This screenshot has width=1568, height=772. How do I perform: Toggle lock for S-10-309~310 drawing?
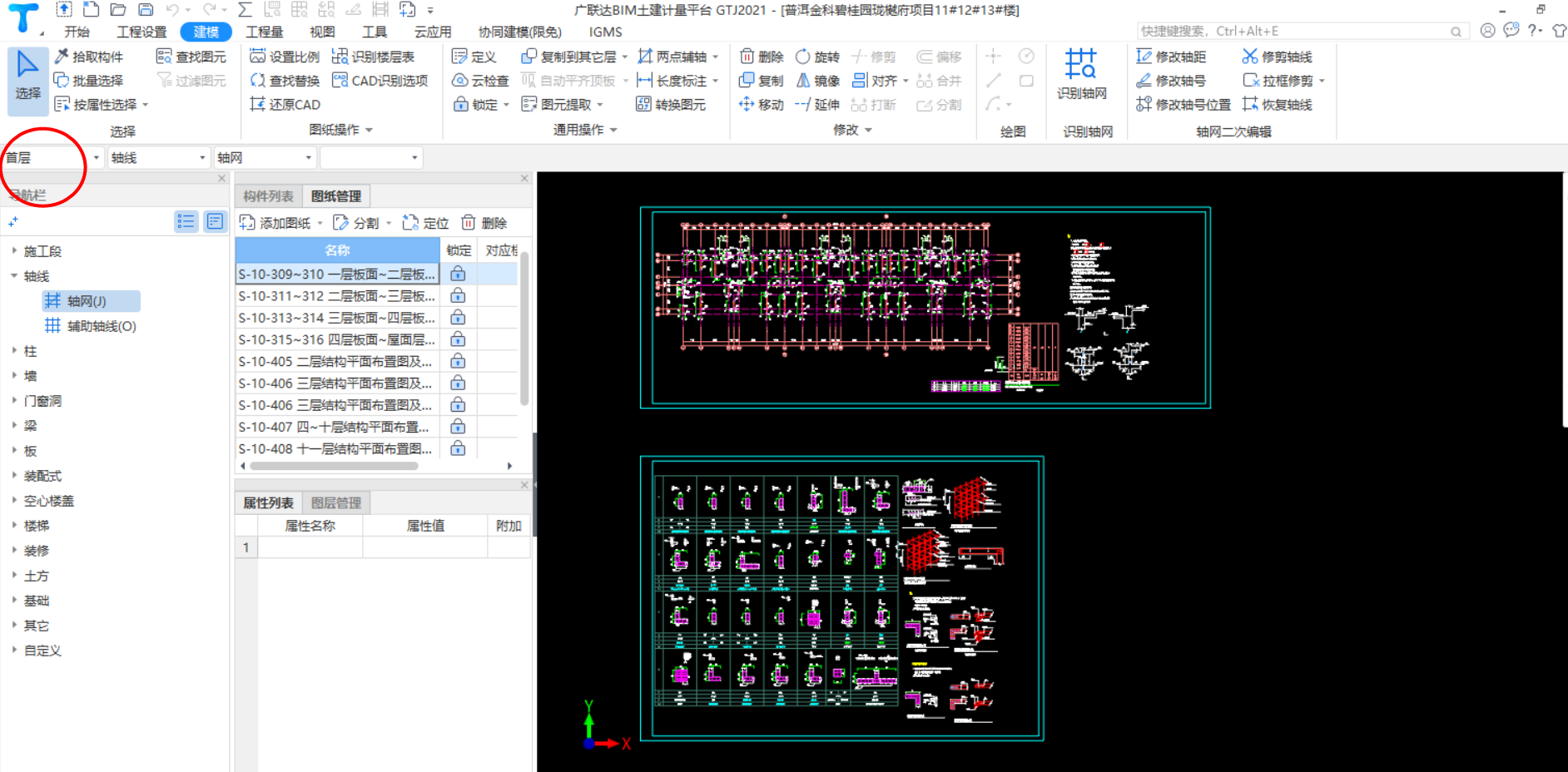click(x=458, y=274)
